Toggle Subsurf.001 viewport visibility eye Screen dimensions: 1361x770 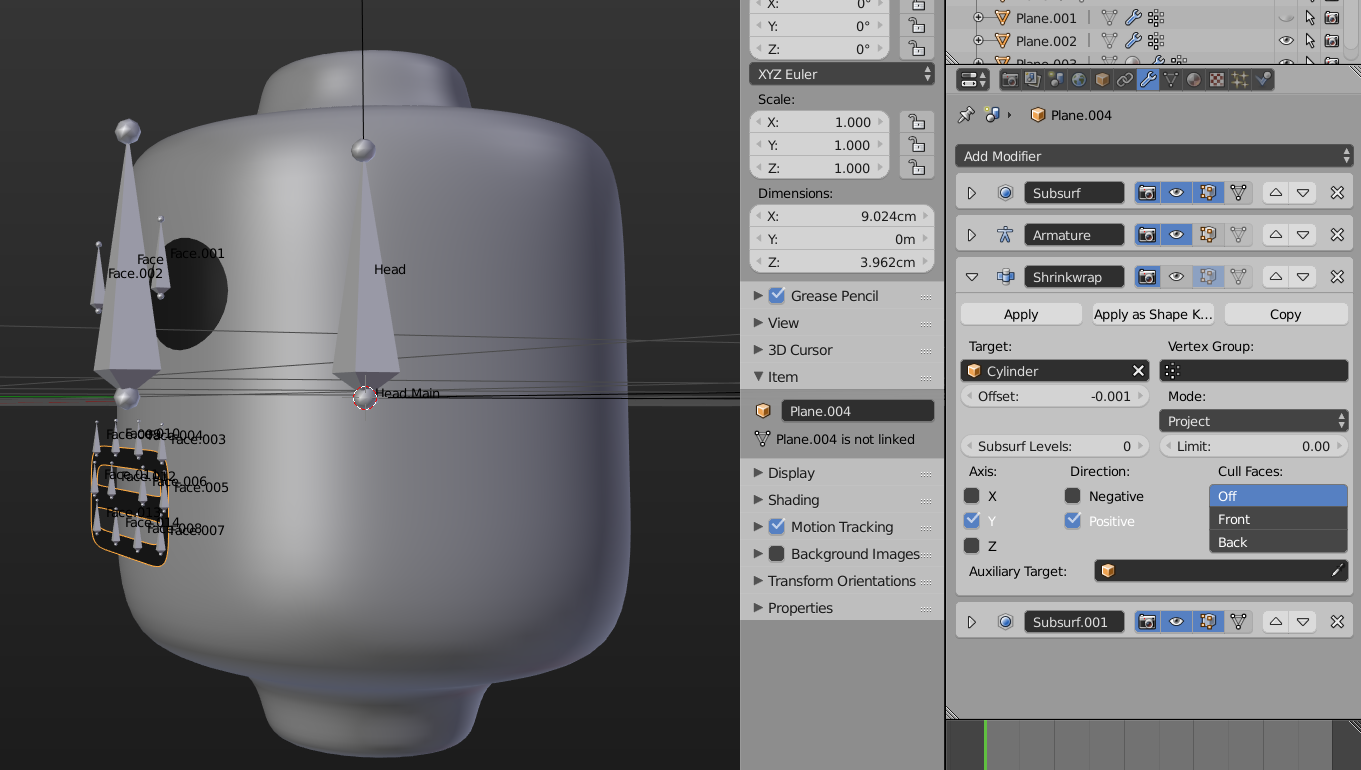click(x=1177, y=622)
